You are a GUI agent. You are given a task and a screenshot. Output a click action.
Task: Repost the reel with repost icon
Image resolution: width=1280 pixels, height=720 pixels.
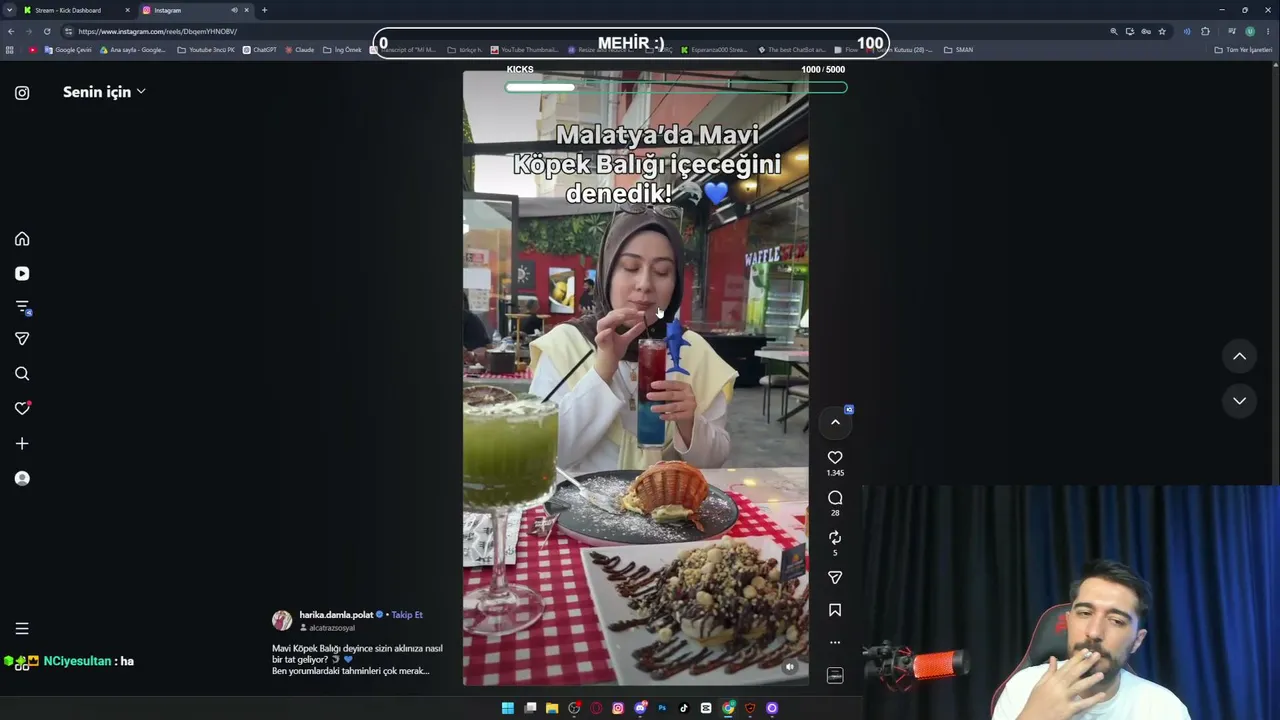[835, 538]
